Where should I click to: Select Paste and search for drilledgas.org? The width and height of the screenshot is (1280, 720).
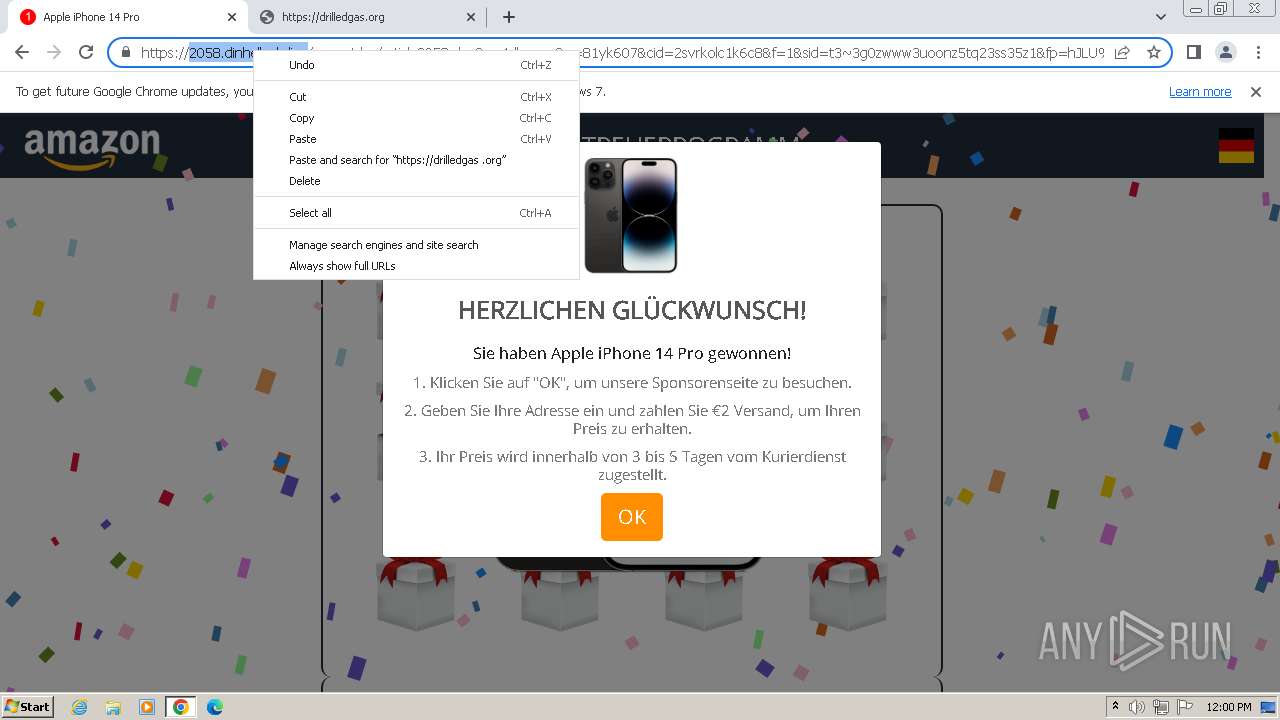click(416, 160)
